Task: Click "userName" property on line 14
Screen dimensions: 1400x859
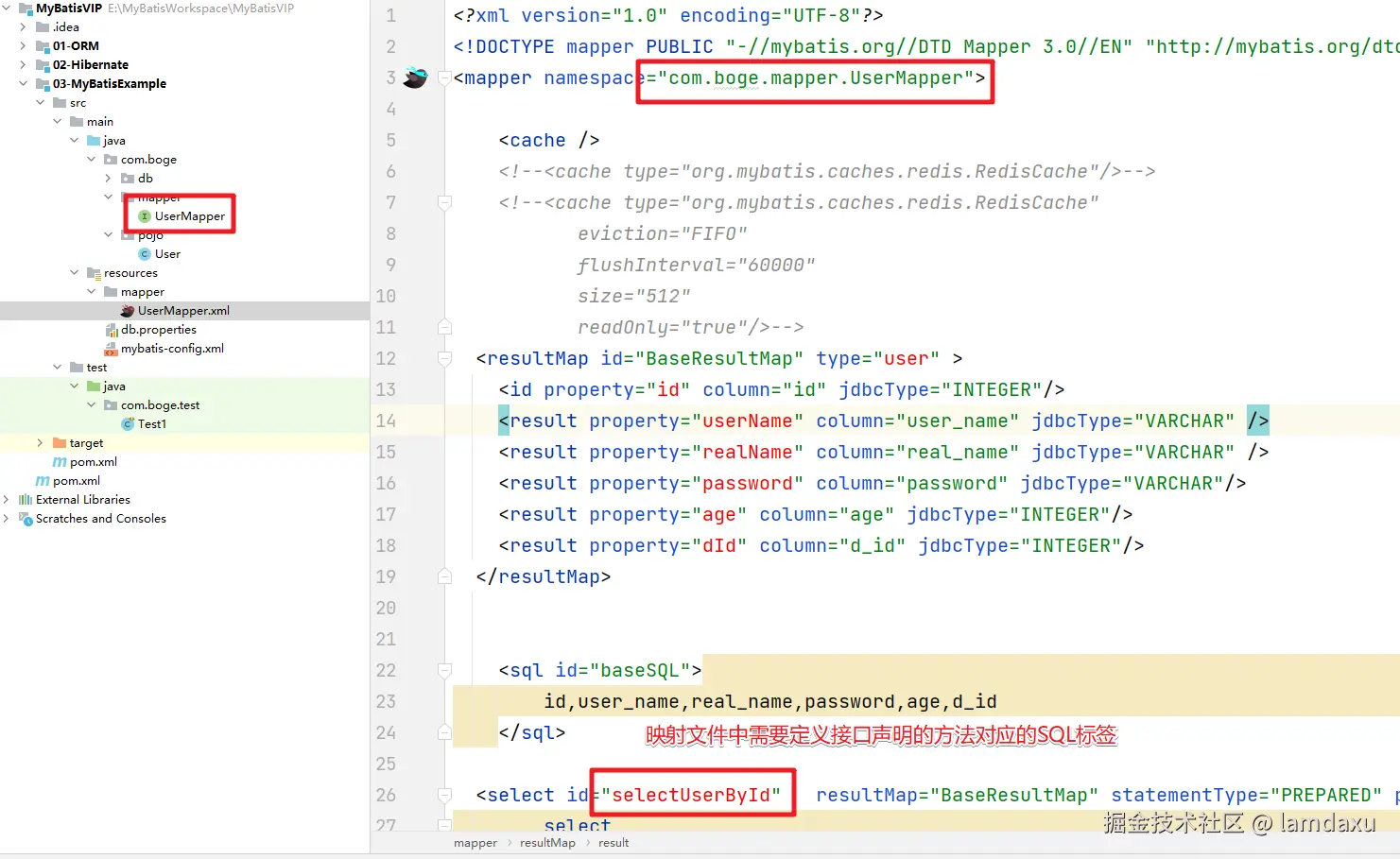Action: click(748, 421)
